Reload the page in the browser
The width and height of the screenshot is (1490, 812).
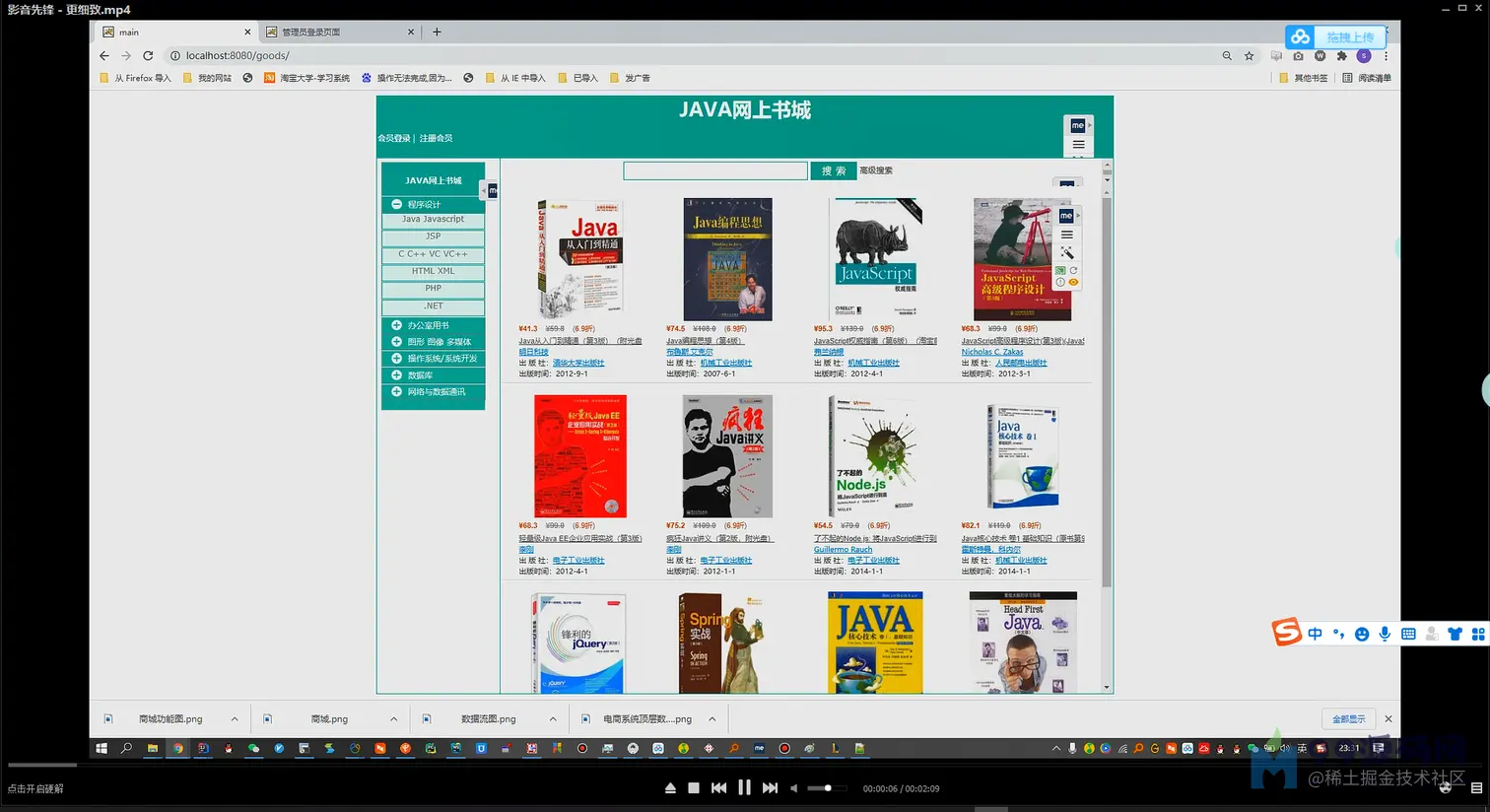(148, 56)
